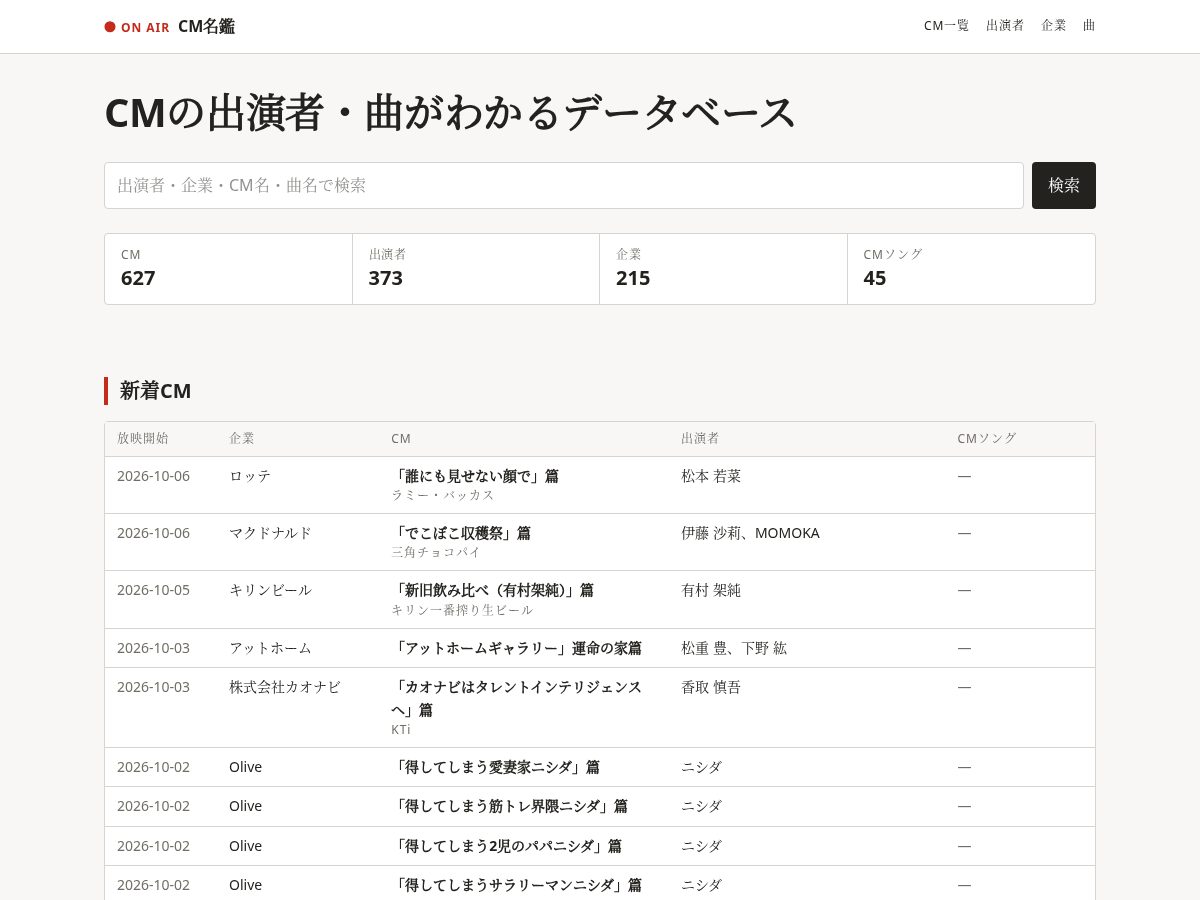1200x900 pixels.
Task: Open 「得してしまう2児のパパニシダ」篇 entry
Action: [506, 846]
